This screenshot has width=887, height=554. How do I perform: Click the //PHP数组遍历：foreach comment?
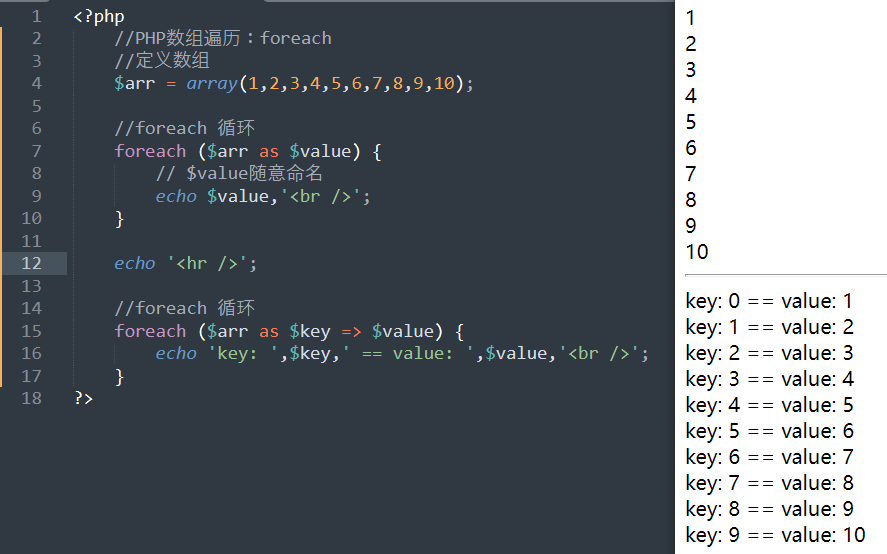click(x=223, y=38)
